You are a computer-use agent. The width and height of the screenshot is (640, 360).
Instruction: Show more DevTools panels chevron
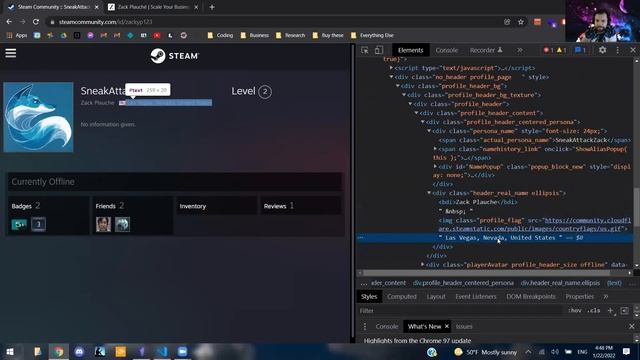tap(520, 50)
